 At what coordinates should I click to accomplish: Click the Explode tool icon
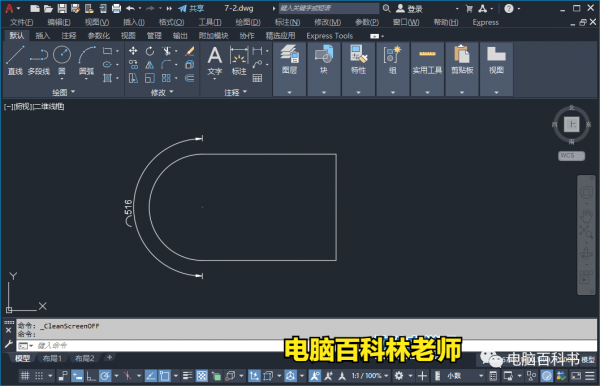click(190, 64)
